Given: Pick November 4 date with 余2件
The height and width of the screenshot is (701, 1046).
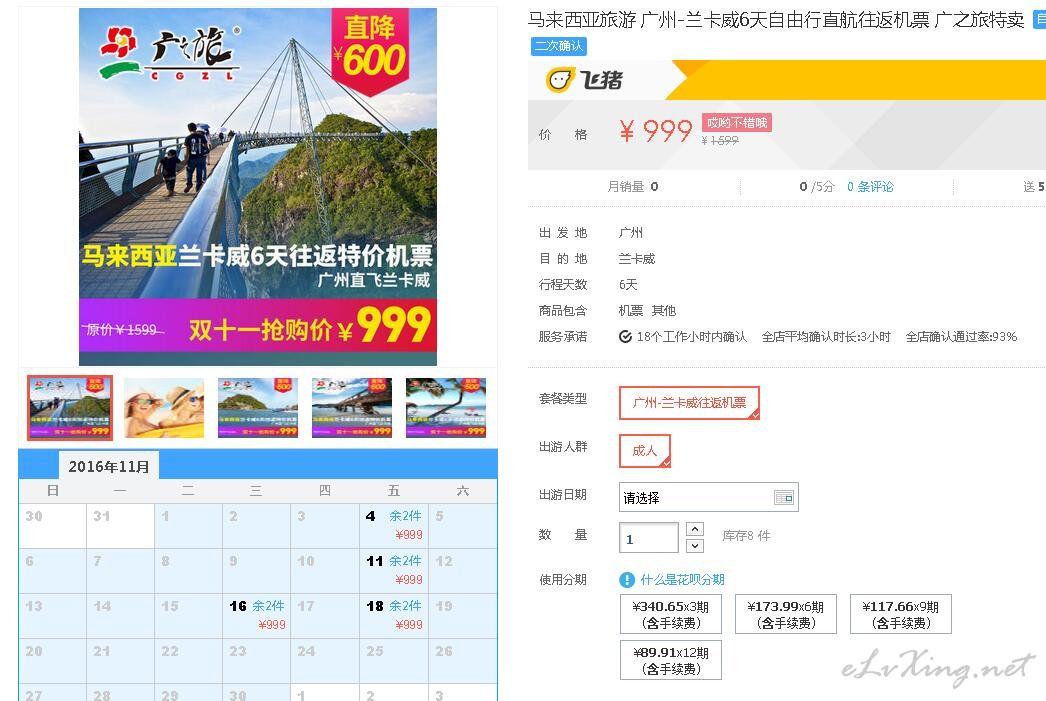Looking at the screenshot, I should click(394, 525).
